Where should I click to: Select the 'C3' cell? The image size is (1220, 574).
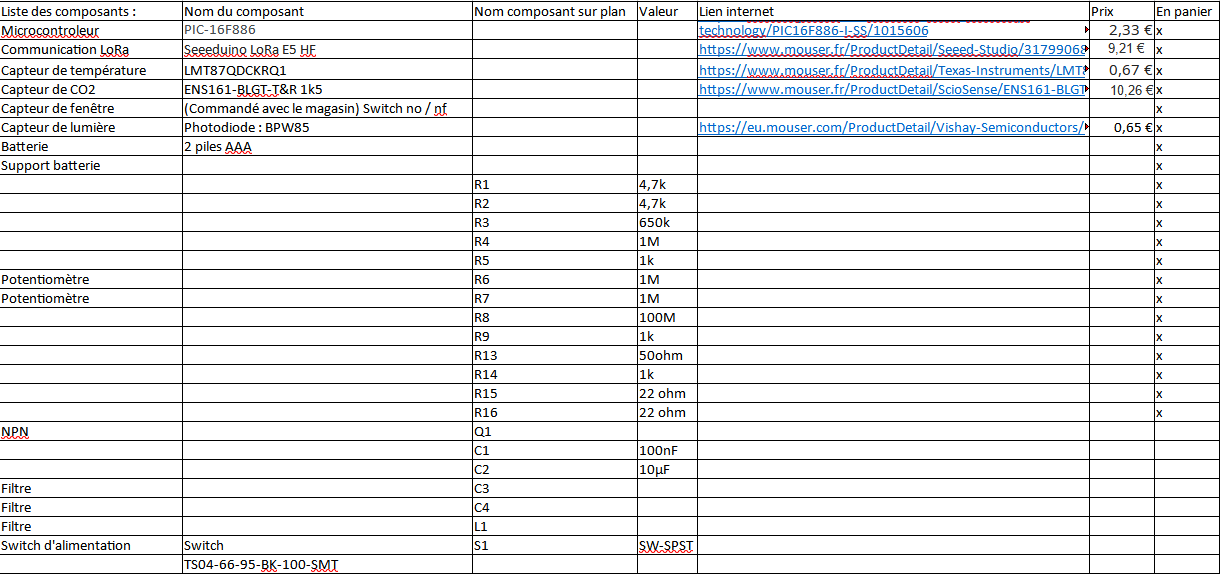(x=554, y=488)
